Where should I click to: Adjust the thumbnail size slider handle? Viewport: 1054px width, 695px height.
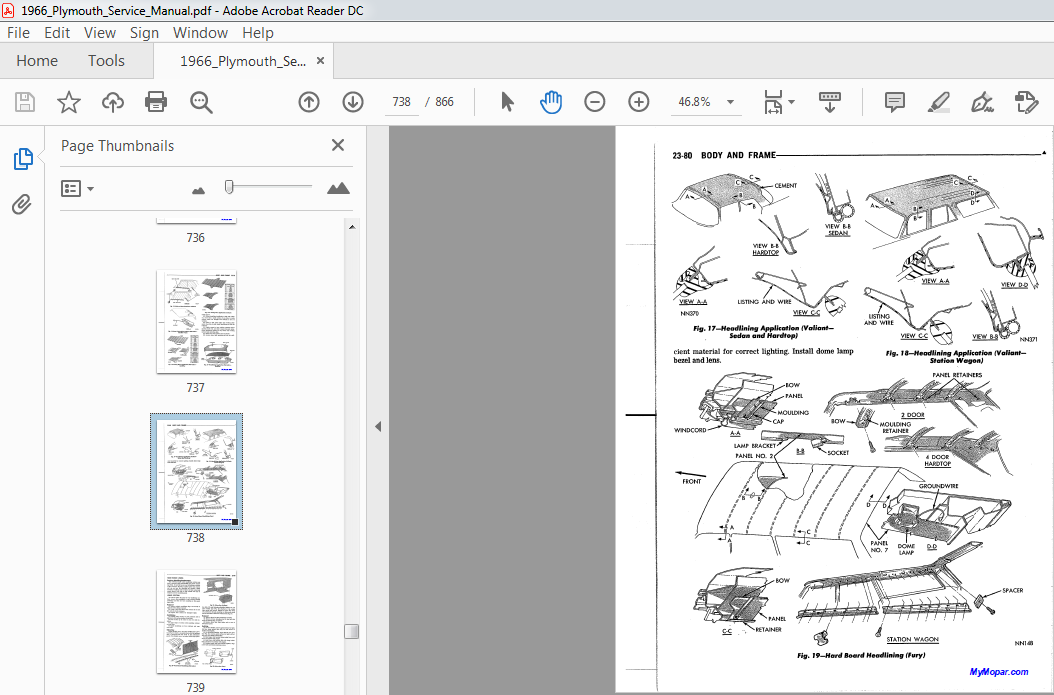(229, 187)
